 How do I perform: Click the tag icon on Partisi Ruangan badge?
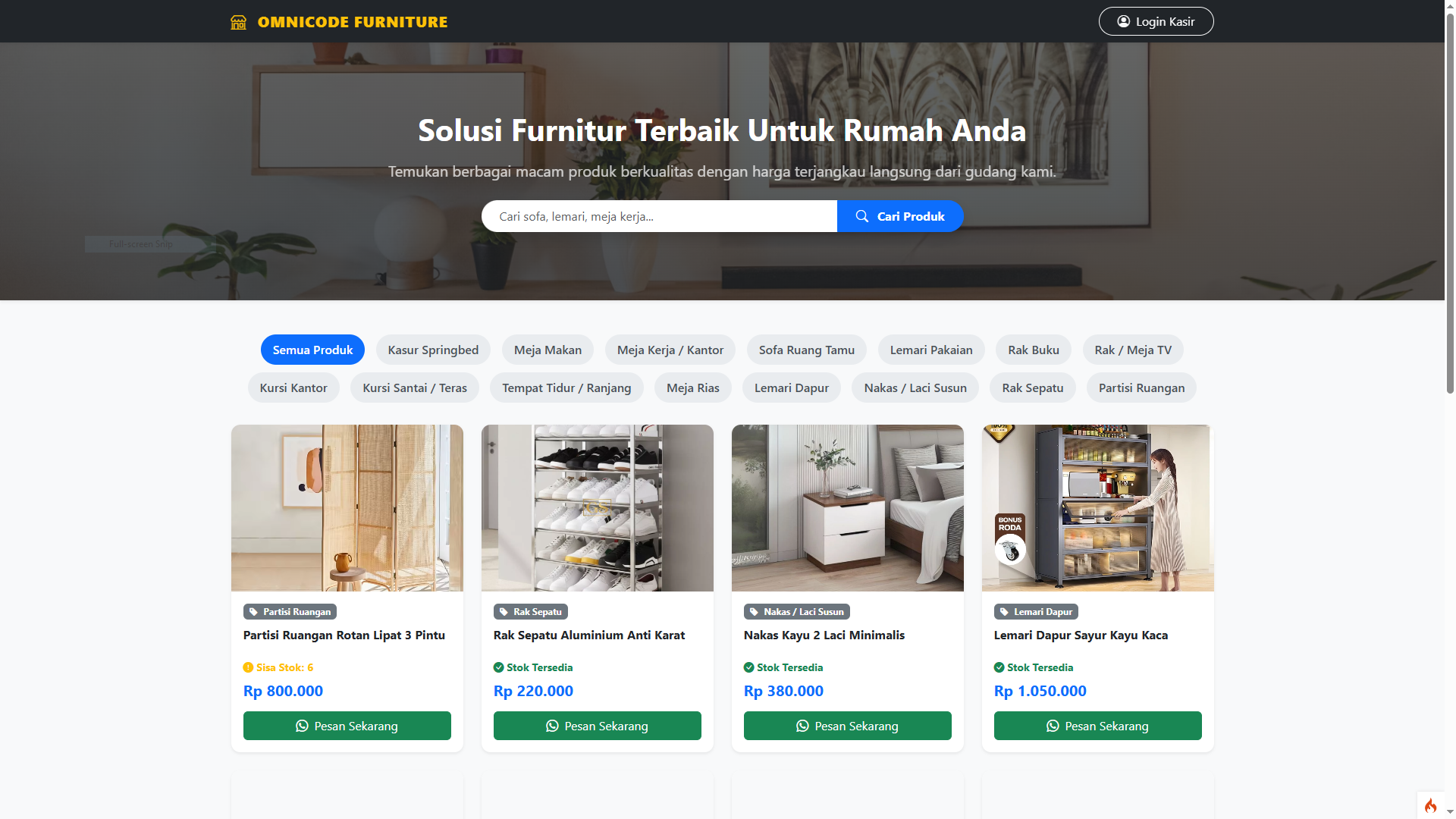point(253,612)
